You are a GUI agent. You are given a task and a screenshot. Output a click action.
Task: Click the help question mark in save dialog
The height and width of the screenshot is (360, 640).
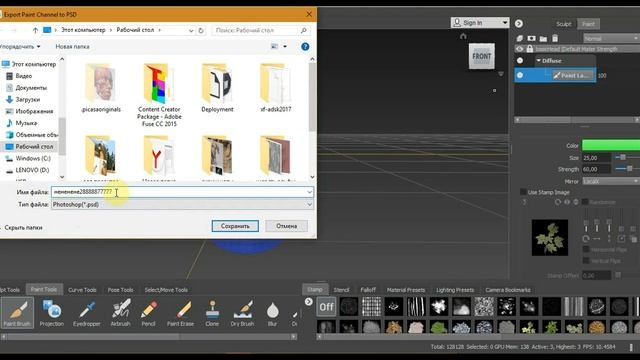tap(305, 47)
